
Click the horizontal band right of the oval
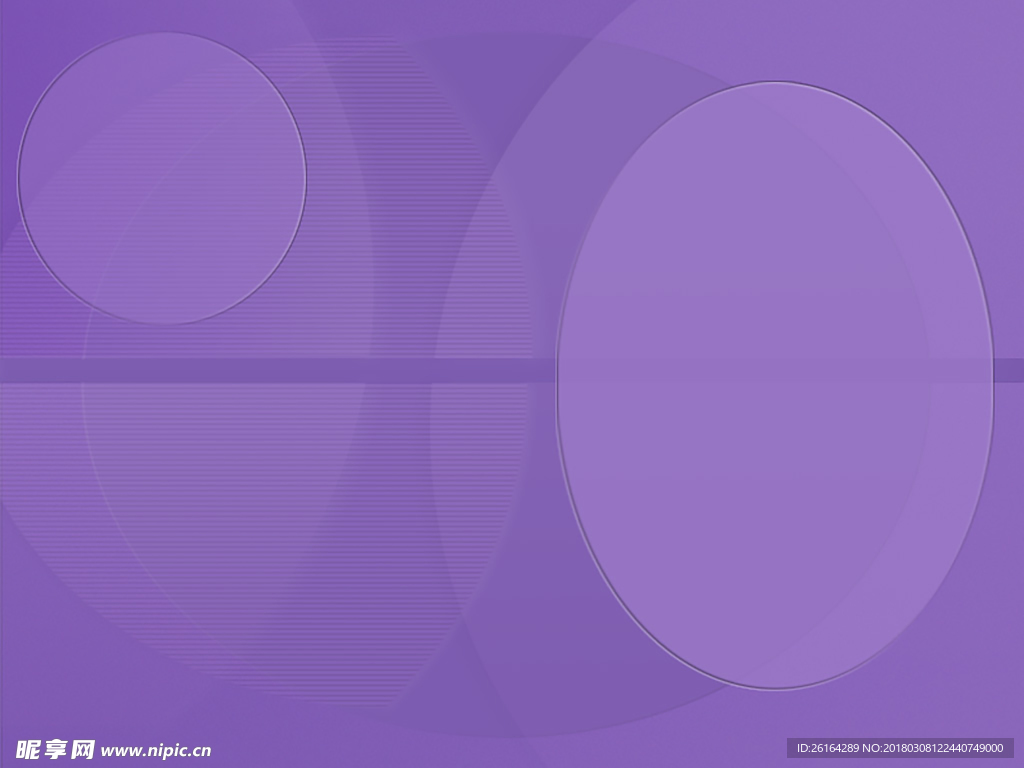(x=1008, y=370)
